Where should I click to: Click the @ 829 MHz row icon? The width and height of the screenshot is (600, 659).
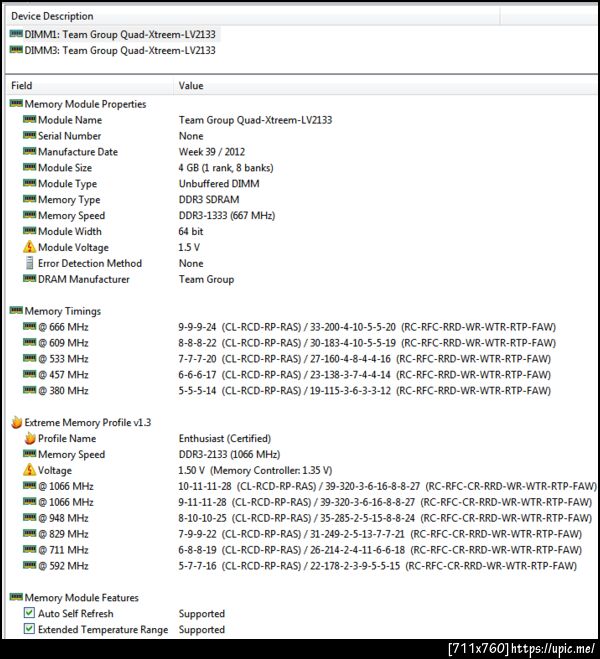tap(29, 533)
